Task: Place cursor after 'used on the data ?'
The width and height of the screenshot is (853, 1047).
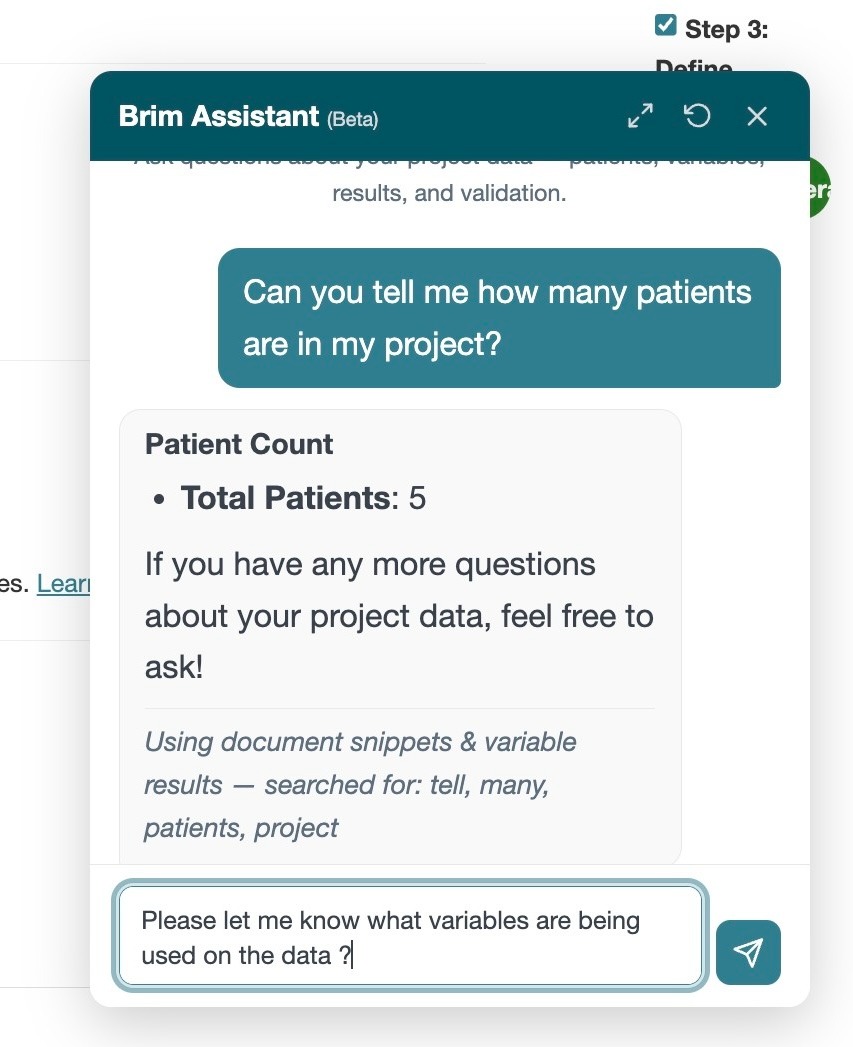Action: pos(353,956)
